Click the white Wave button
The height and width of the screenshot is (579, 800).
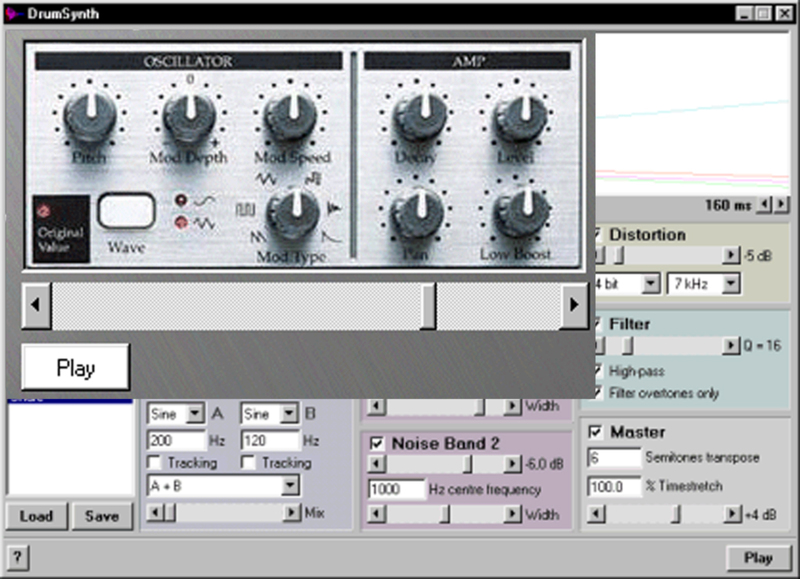(127, 210)
